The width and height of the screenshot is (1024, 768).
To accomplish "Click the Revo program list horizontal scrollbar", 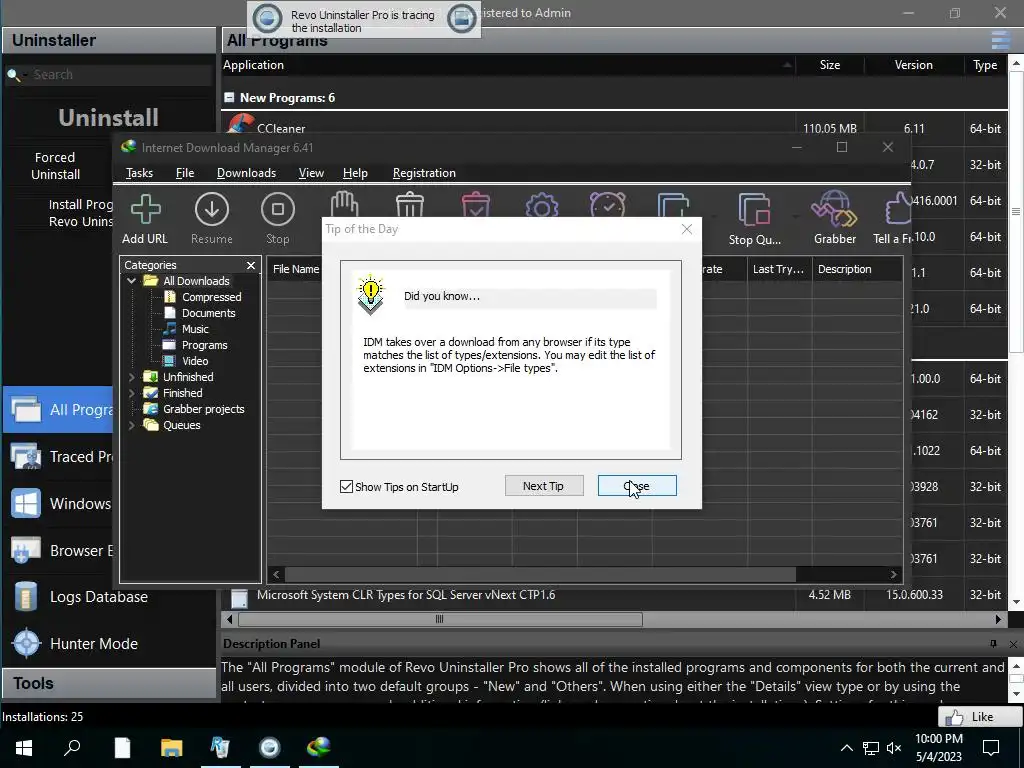I will tap(440, 619).
